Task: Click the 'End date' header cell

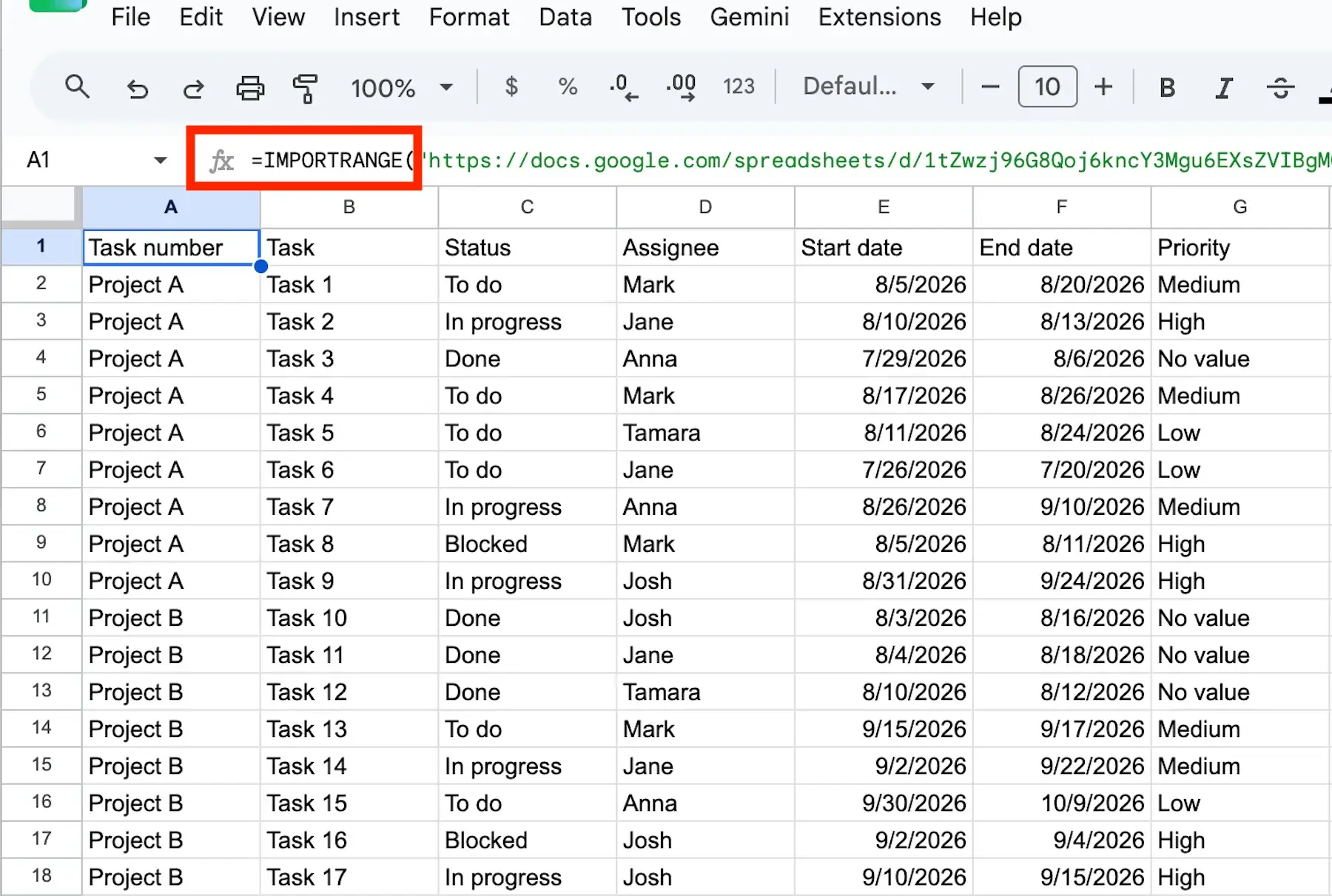Action: 1062,247
